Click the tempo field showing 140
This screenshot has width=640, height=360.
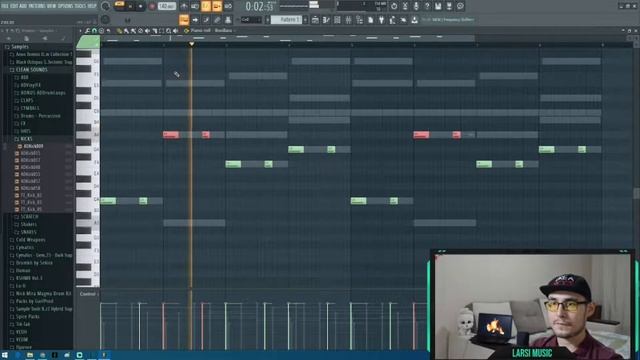click(x=167, y=6)
